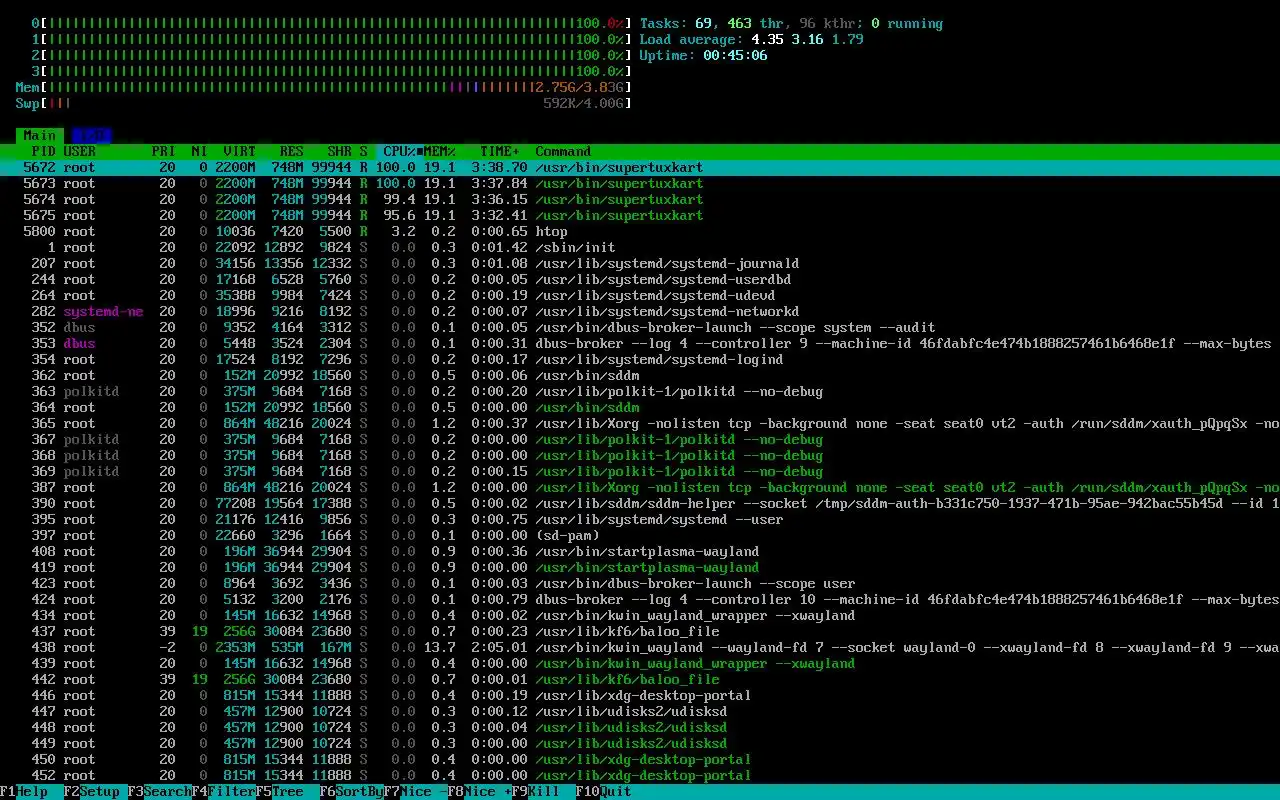Sort by the TIME+ column header
Screen dimensions: 1280x800
coord(500,151)
